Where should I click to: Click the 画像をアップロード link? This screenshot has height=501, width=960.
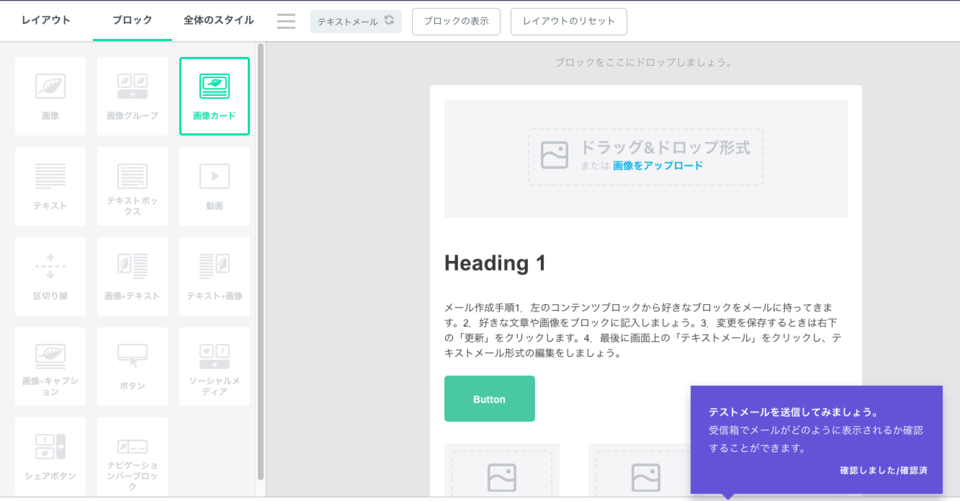(658, 165)
